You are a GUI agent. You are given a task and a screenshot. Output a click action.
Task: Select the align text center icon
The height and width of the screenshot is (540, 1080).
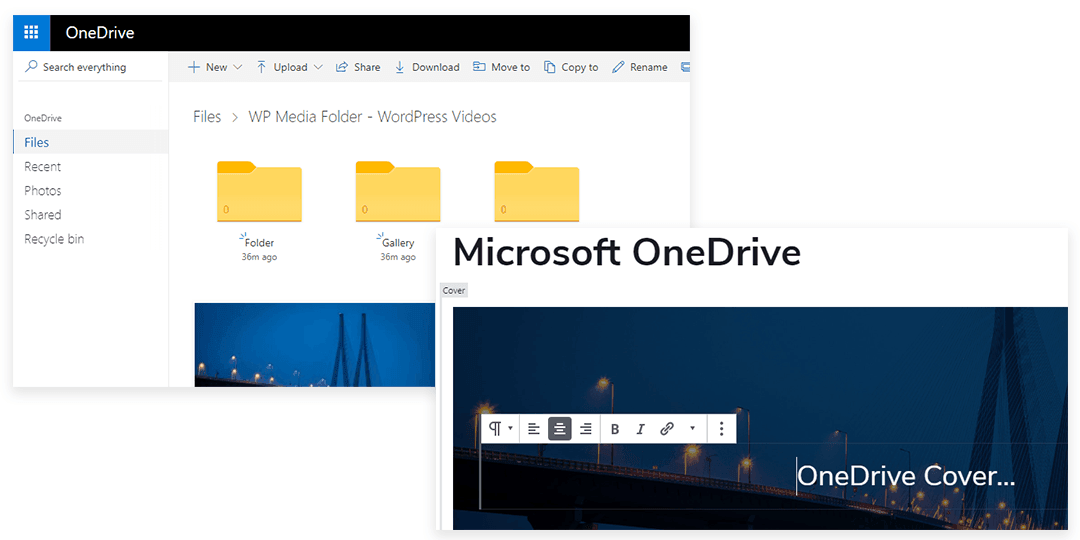point(560,429)
